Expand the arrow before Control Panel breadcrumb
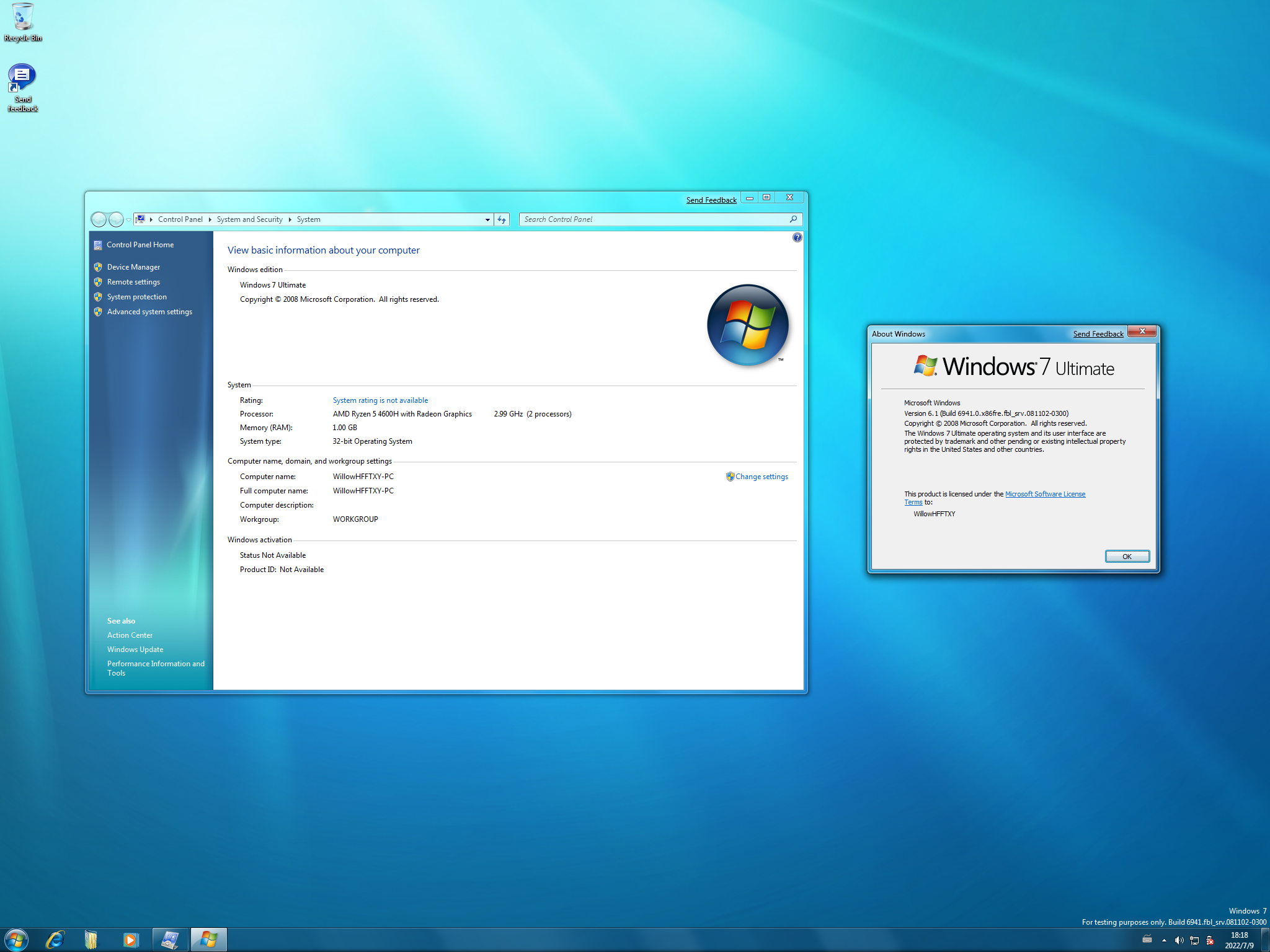This screenshot has width=1270, height=952. point(151,219)
